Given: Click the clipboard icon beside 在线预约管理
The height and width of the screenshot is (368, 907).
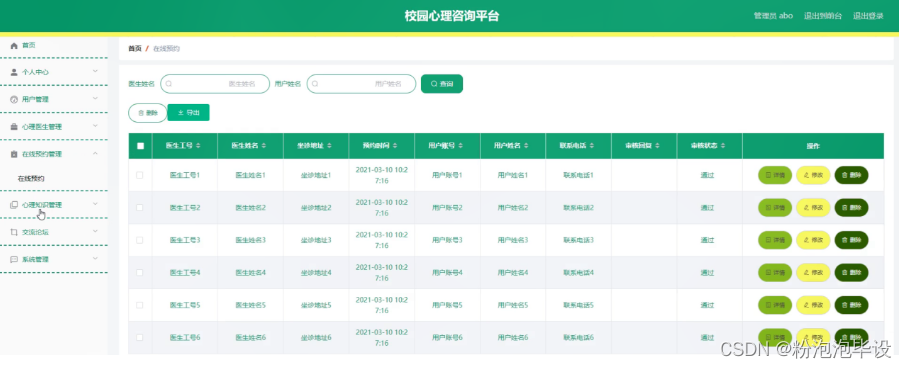Looking at the screenshot, I should 14,154.
